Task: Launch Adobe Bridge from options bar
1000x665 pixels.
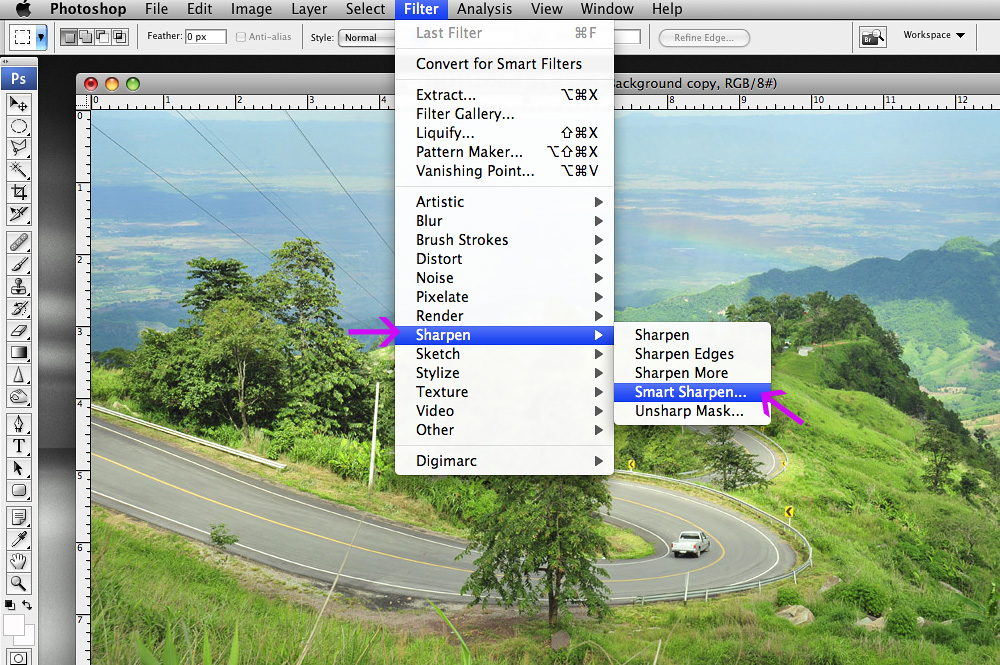Action: [872, 37]
